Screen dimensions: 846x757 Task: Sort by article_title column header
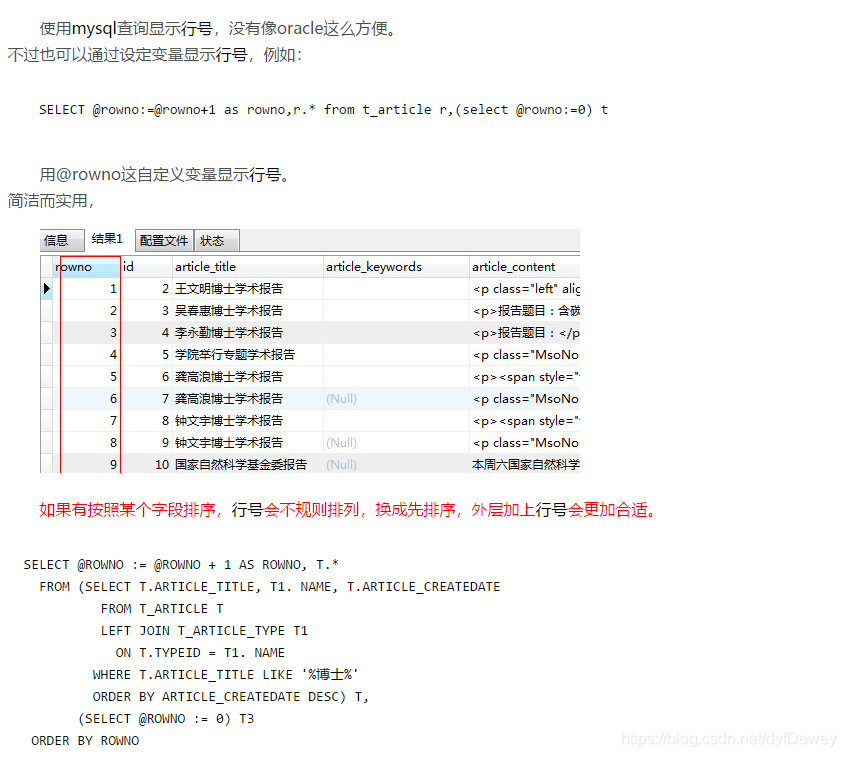click(248, 267)
